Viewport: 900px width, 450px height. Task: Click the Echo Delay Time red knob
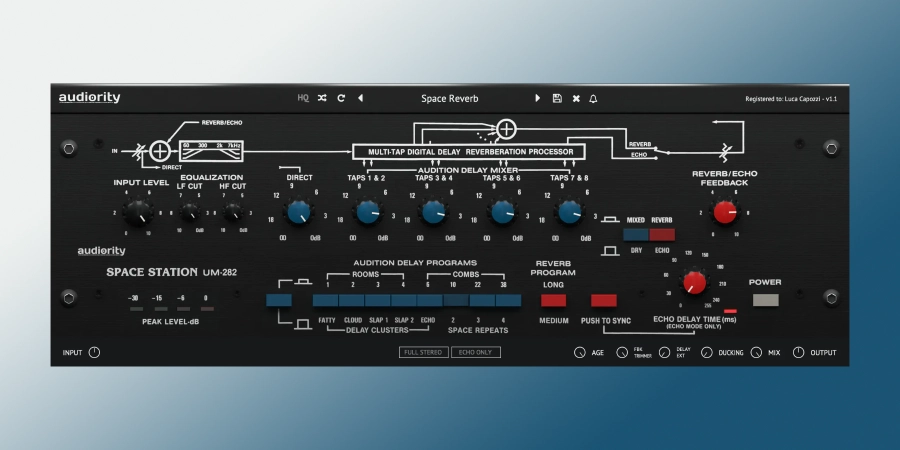(694, 282)
